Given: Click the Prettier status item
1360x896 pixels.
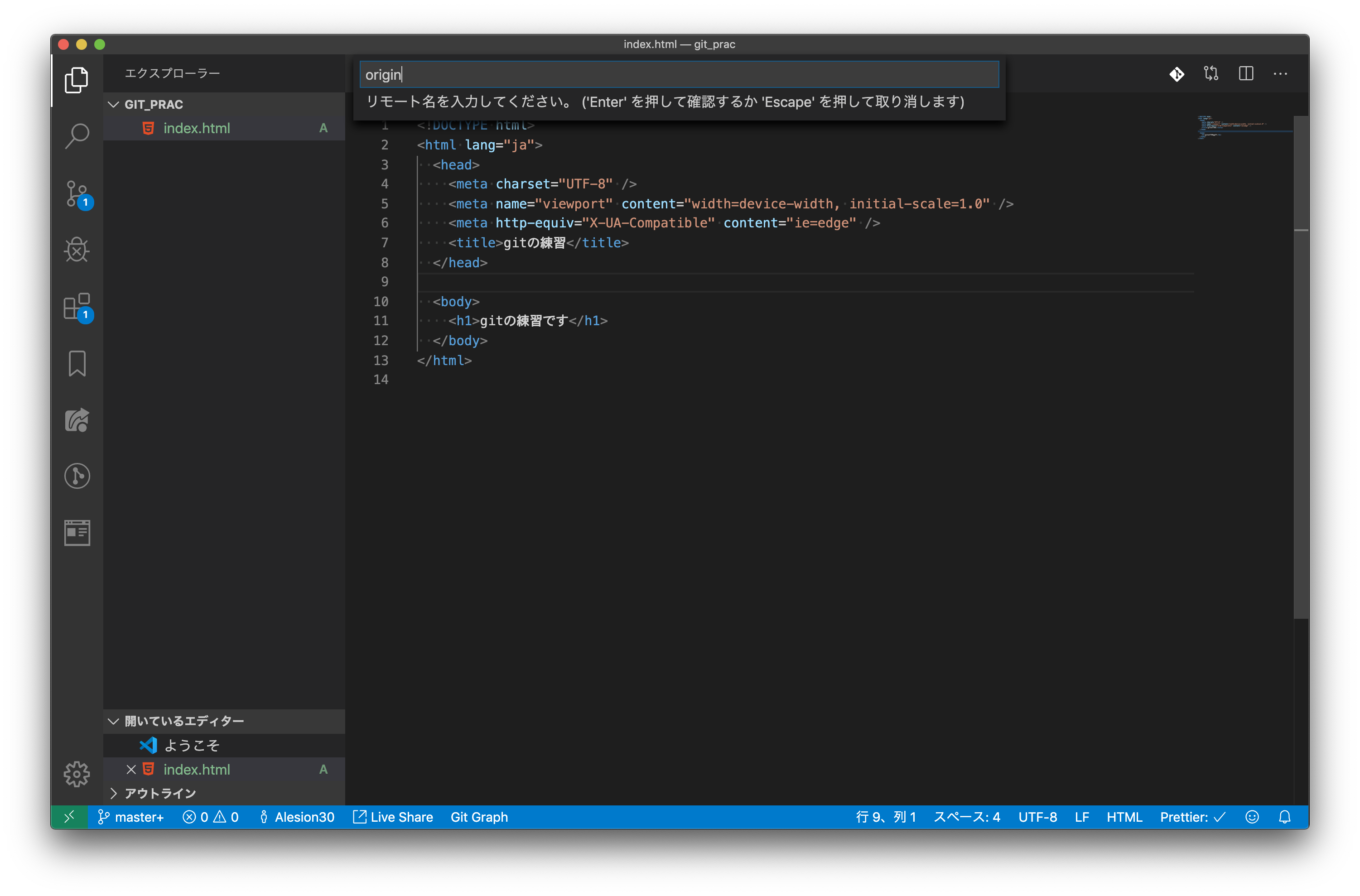Looking at the screenshot, I should pos(1192,817).
